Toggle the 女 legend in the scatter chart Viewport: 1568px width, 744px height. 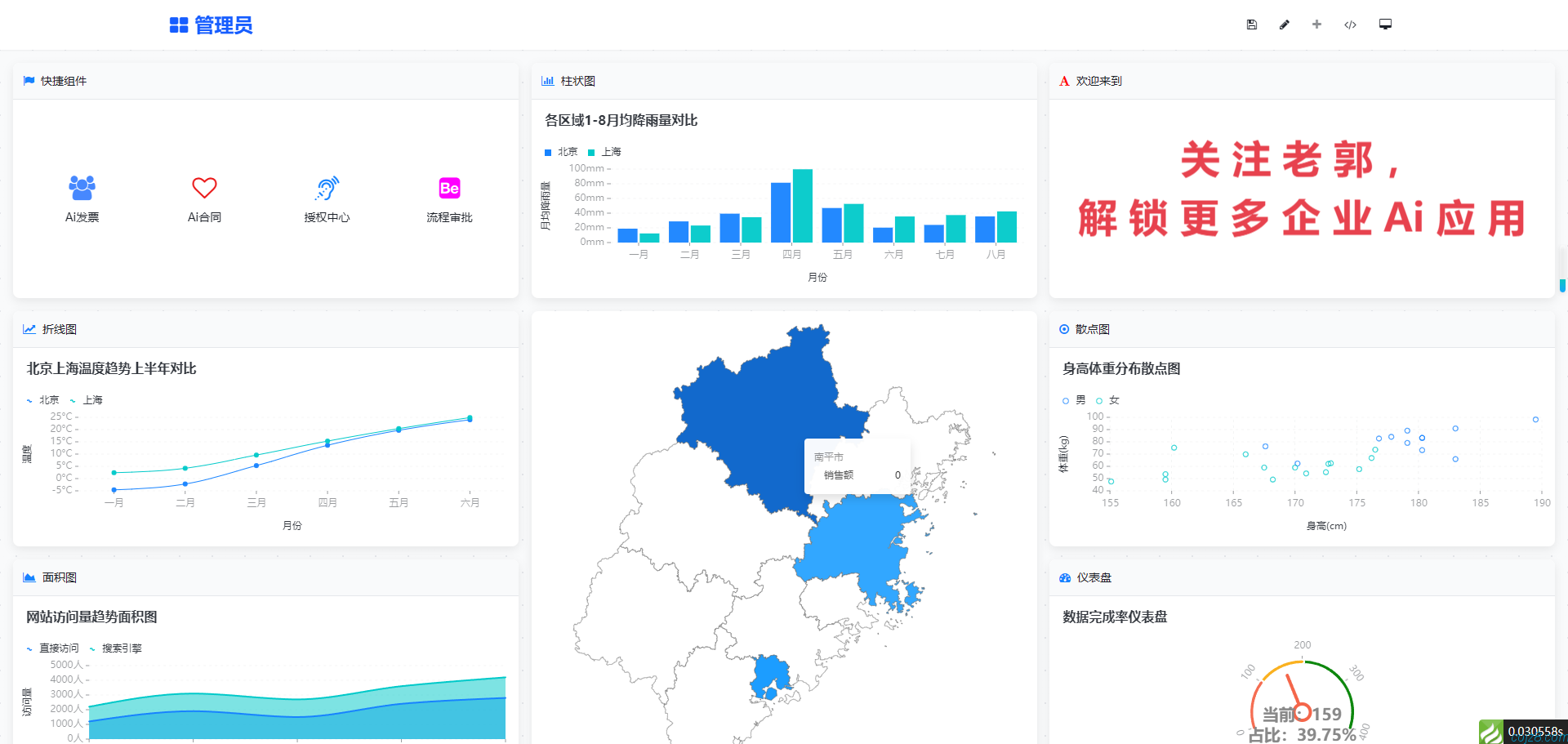[1108, 400]
